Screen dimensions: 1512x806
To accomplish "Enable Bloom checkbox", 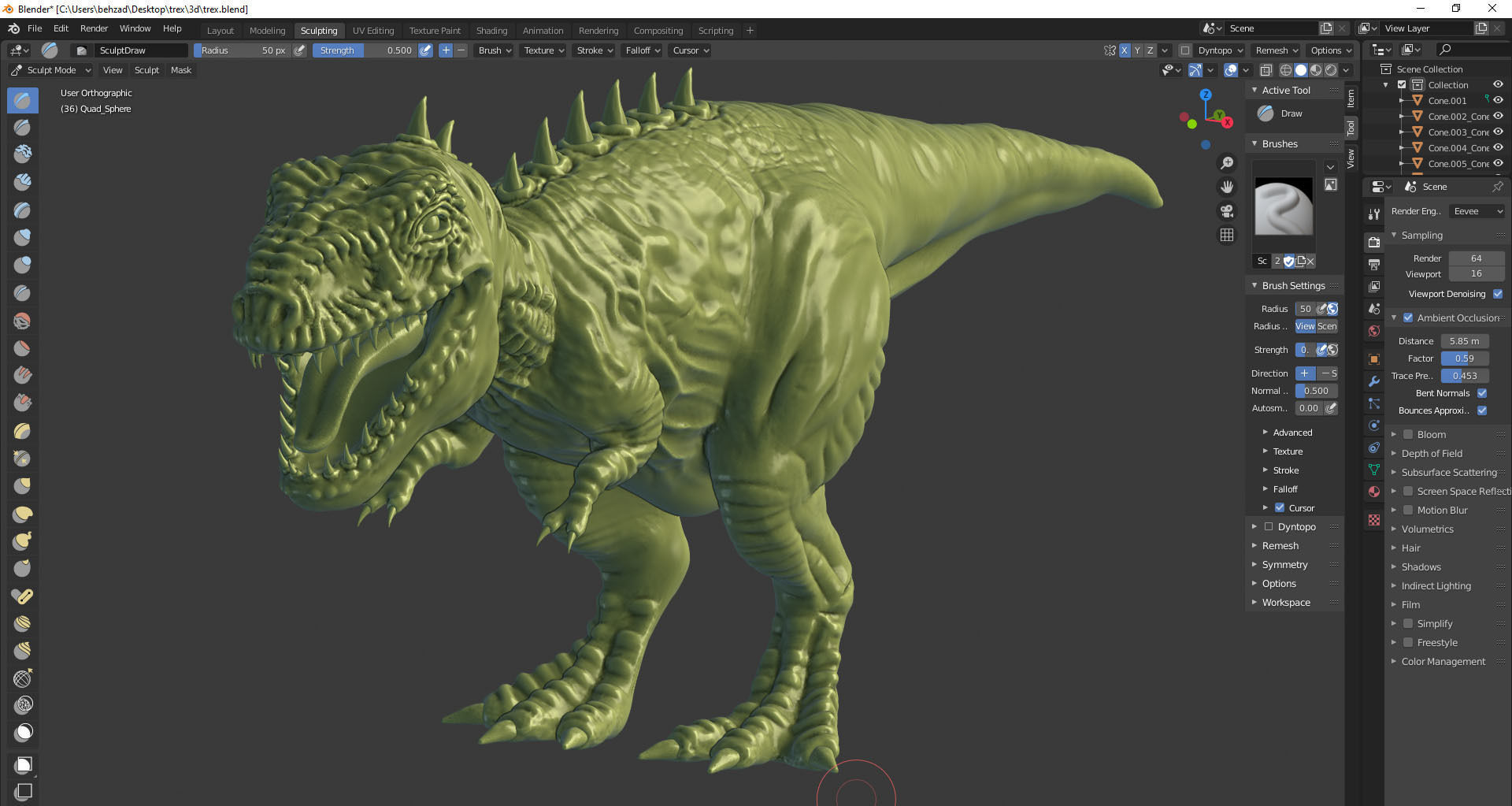I will point(1408,434).
